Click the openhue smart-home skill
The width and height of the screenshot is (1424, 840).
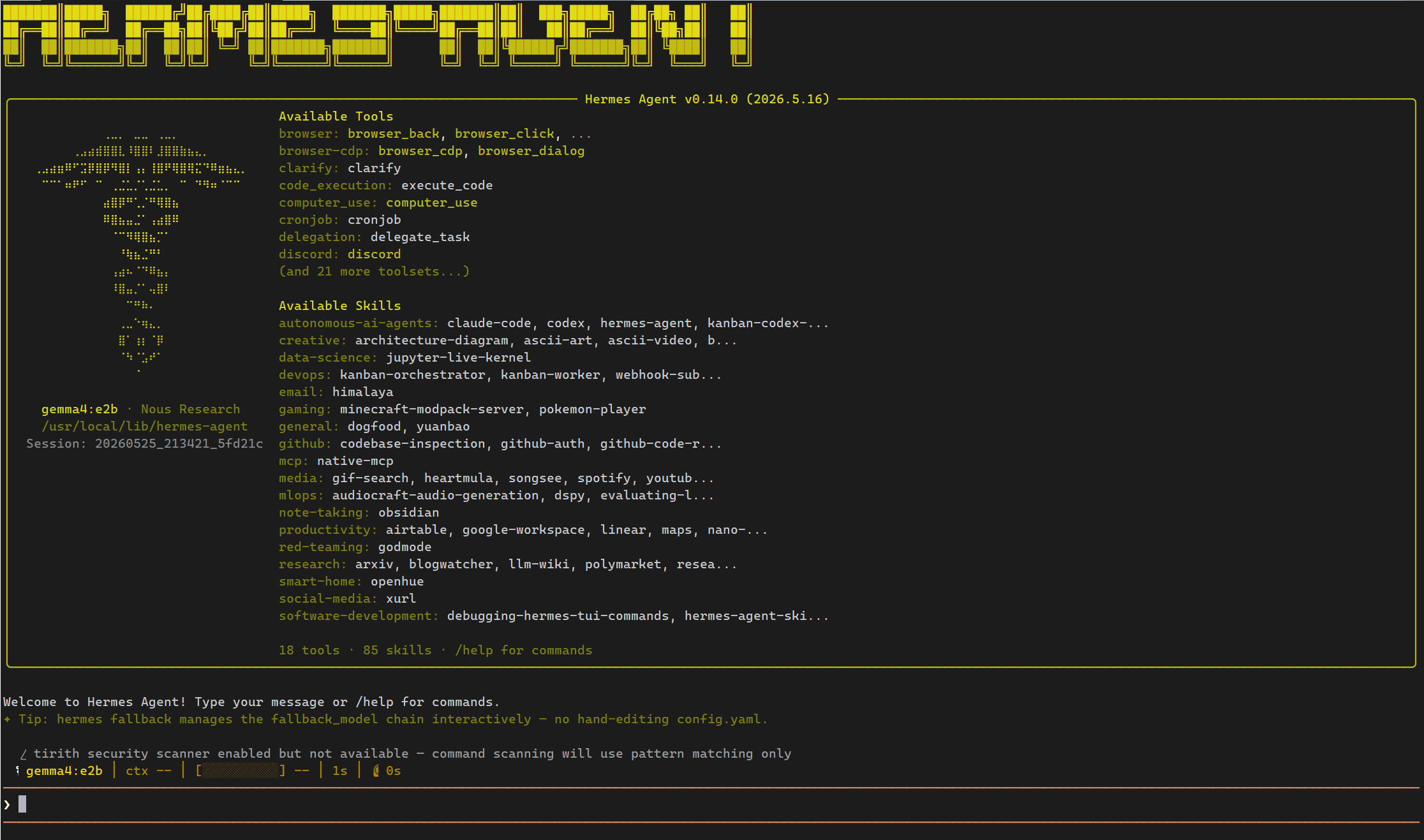coord(397,581)
